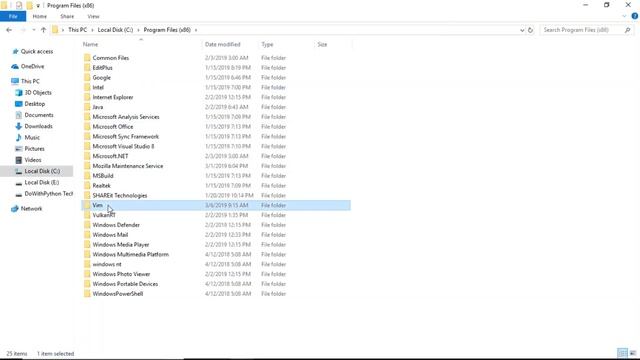The width and height of the screenshot is (640, 360).
Task: Select the Common Files folder icon
Action: click(x=87, y=58)
